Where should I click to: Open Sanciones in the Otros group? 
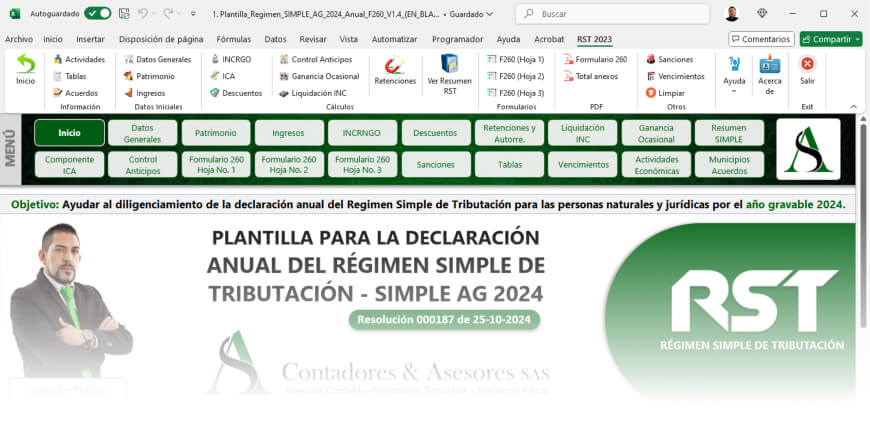pos(670,59)
